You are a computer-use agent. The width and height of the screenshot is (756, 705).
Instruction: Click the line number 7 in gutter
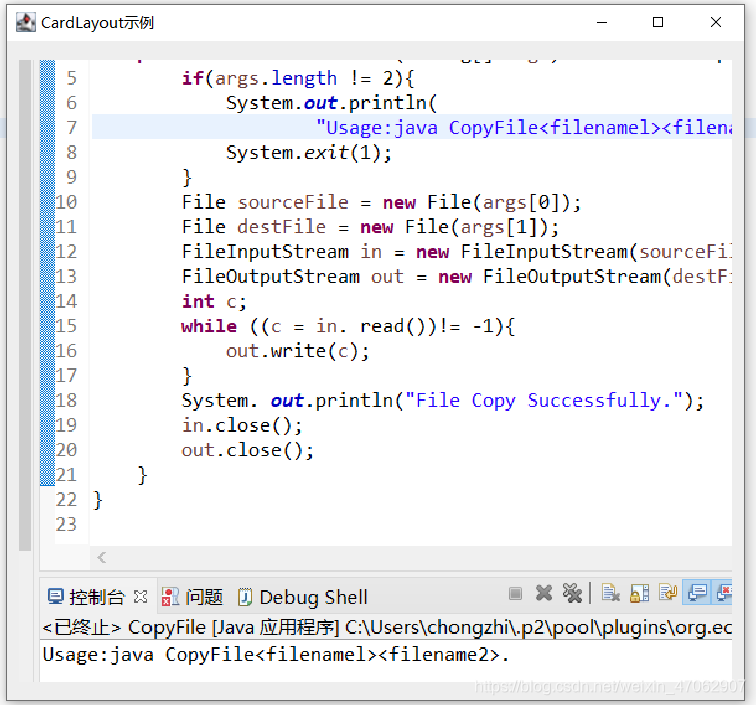click(x=71, y=128)
